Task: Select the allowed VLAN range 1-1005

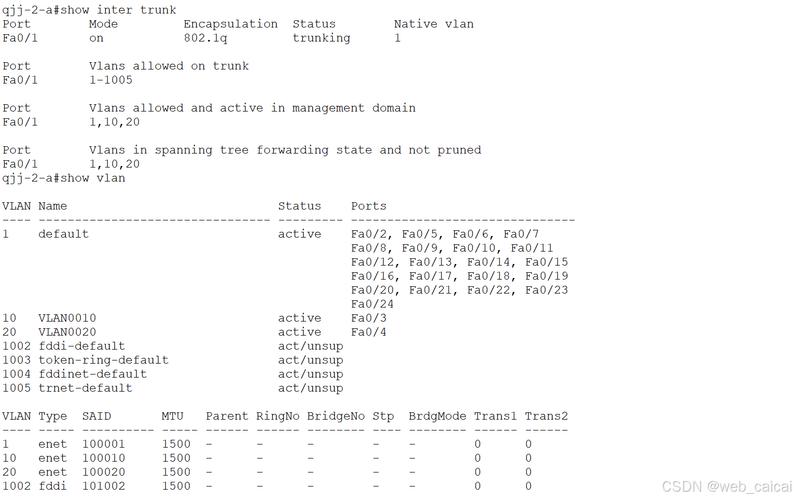Action: click(x=111, y=80)
